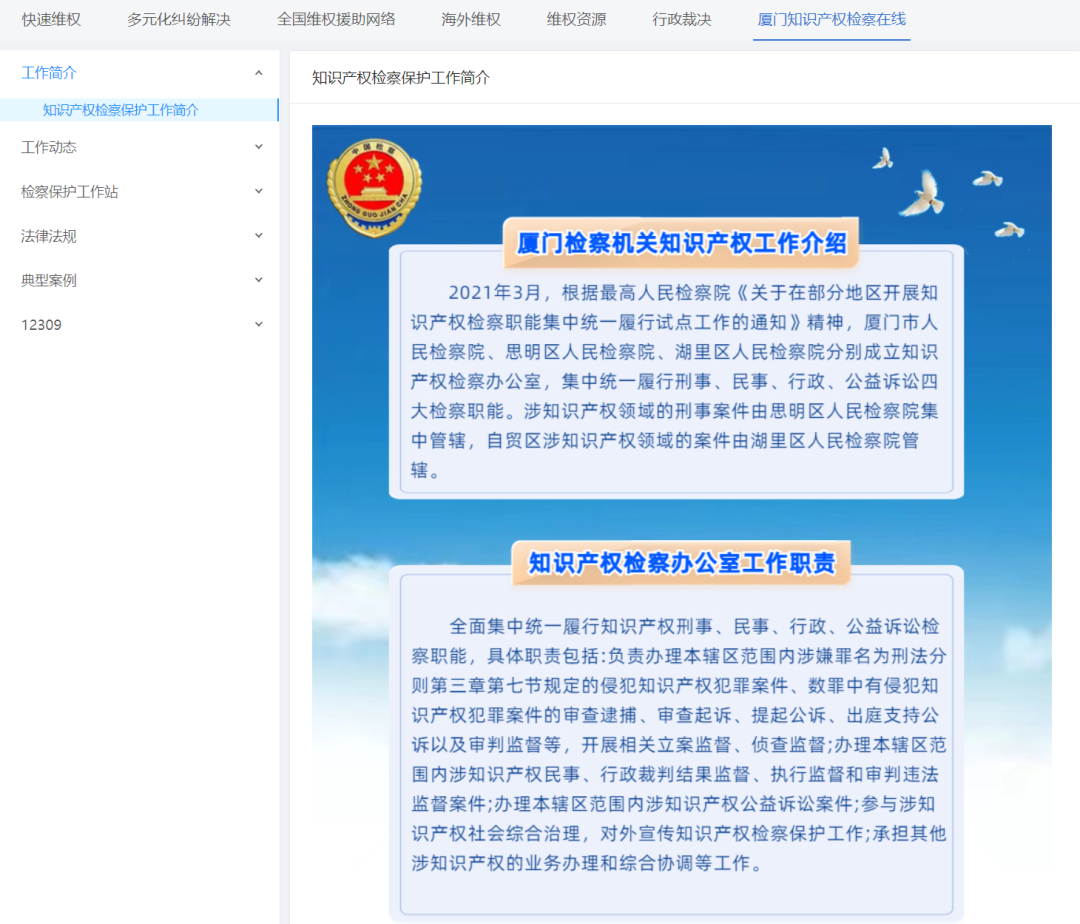The height and width of the screenshot is (924, 1080).
Task: Click the 法律法规 sidebar label
Action: coord(49,236)
